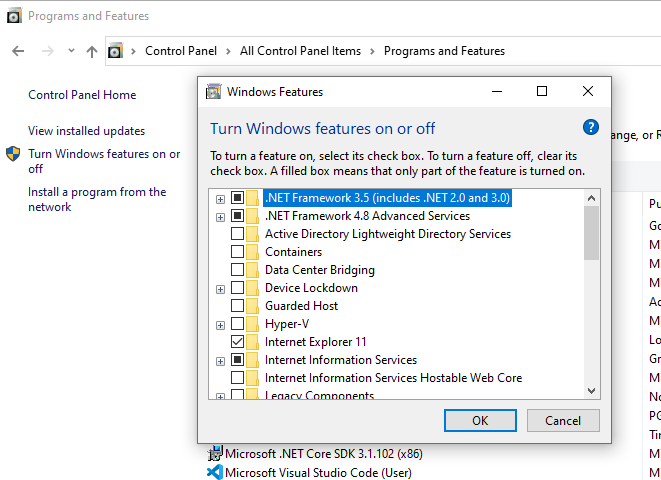The image size is (661, 480).
Task: Click folder icon beside Guarded Host
Action: (x=253, y=306)
